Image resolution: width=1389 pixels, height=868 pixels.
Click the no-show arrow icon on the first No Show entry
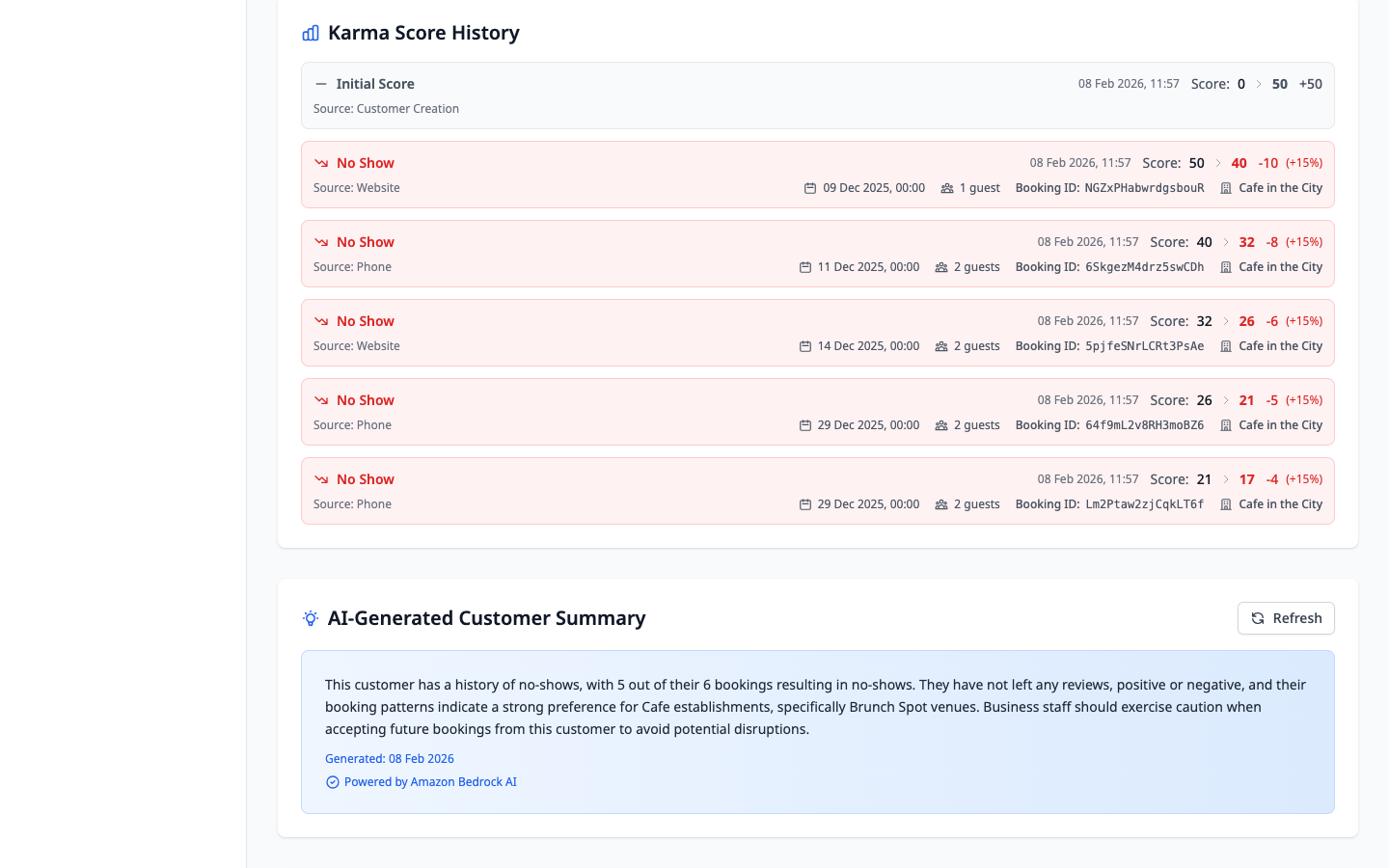coord(320,162)
